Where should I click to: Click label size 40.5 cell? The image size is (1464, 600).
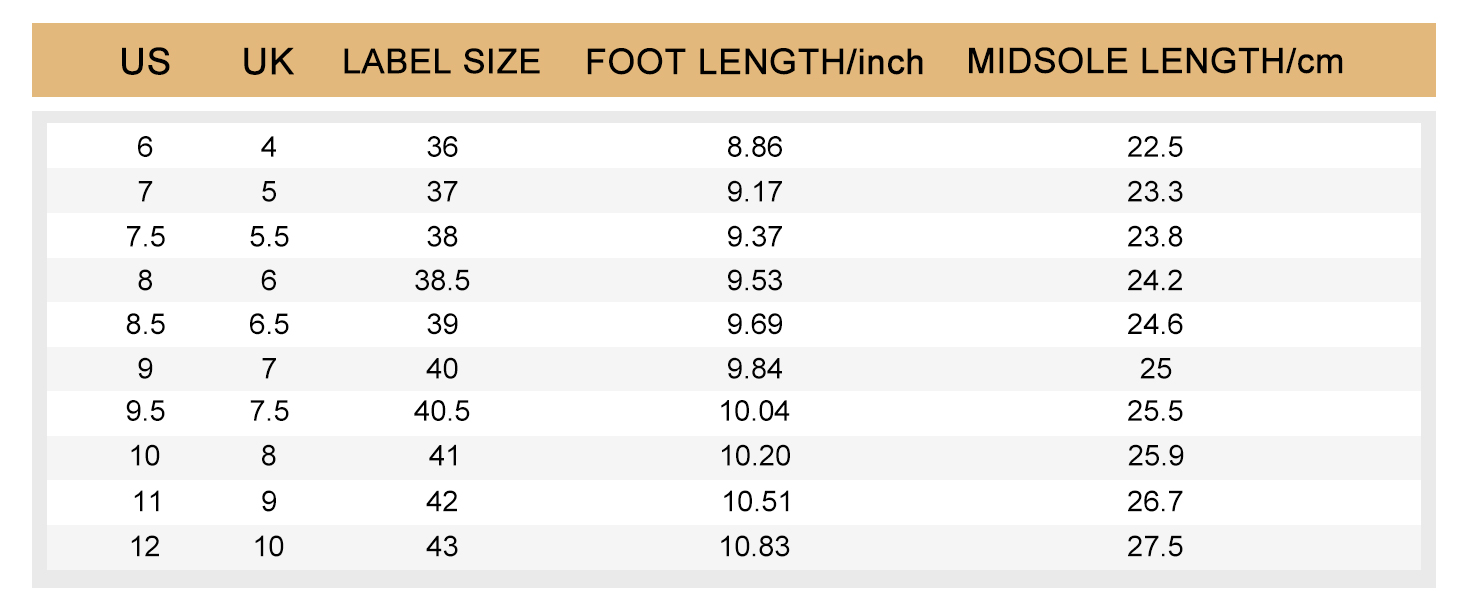click(442, 413)
